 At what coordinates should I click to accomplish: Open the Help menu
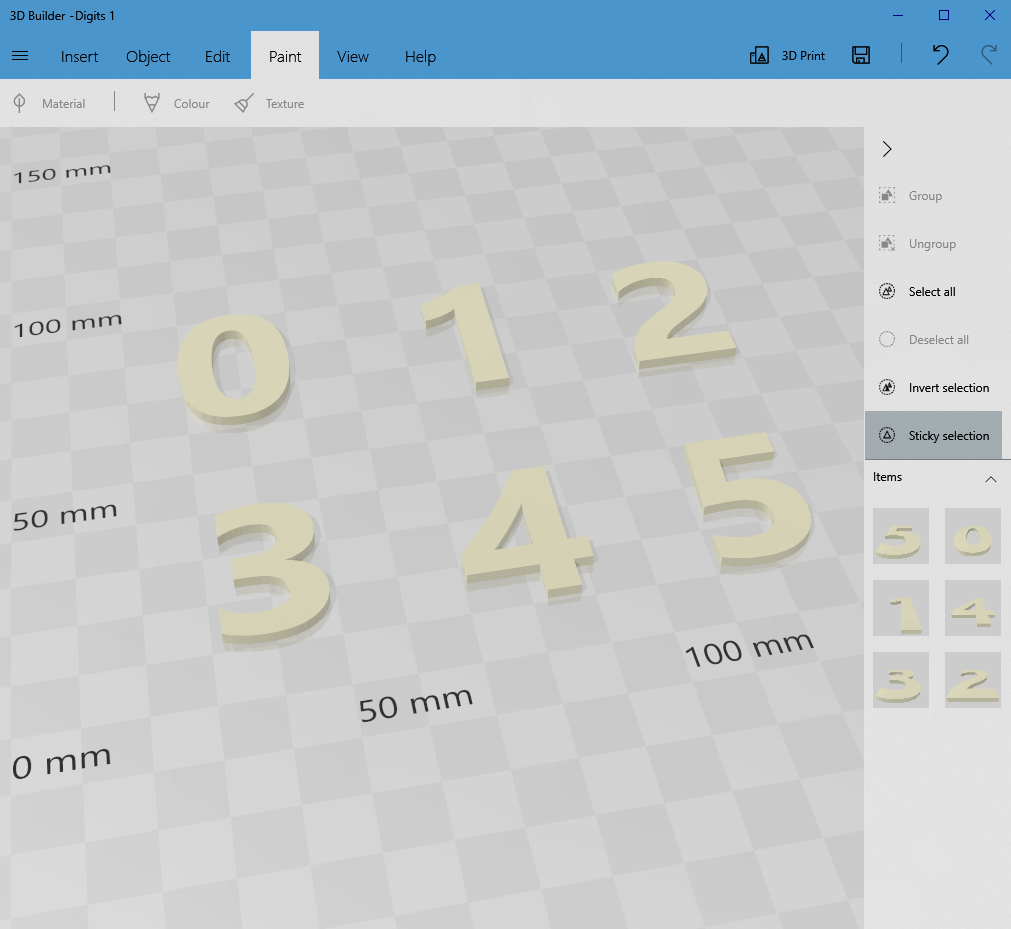[x=420, y=56]
